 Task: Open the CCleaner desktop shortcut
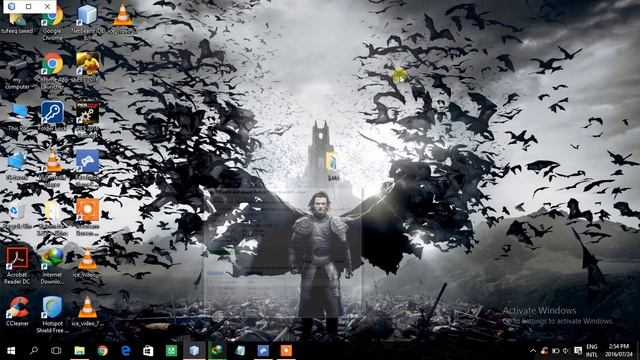pyautogui.click(x=17, y=311)
